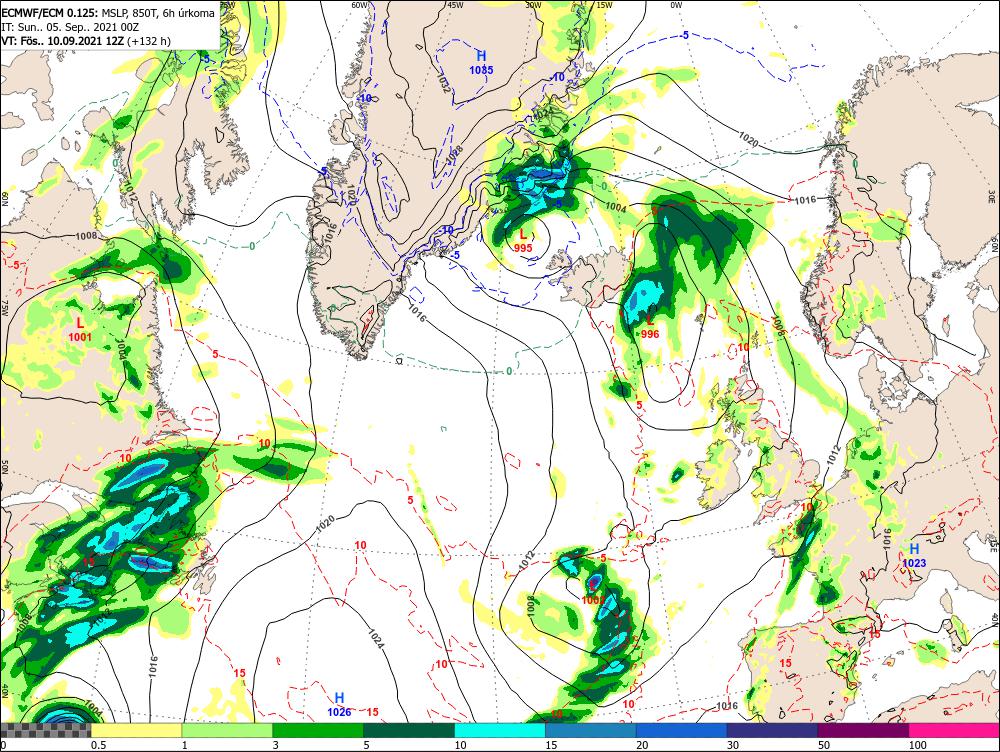Click the H 1035 high over Greenland
Viewport: 1000px width, 752px height.
(482, 63)
